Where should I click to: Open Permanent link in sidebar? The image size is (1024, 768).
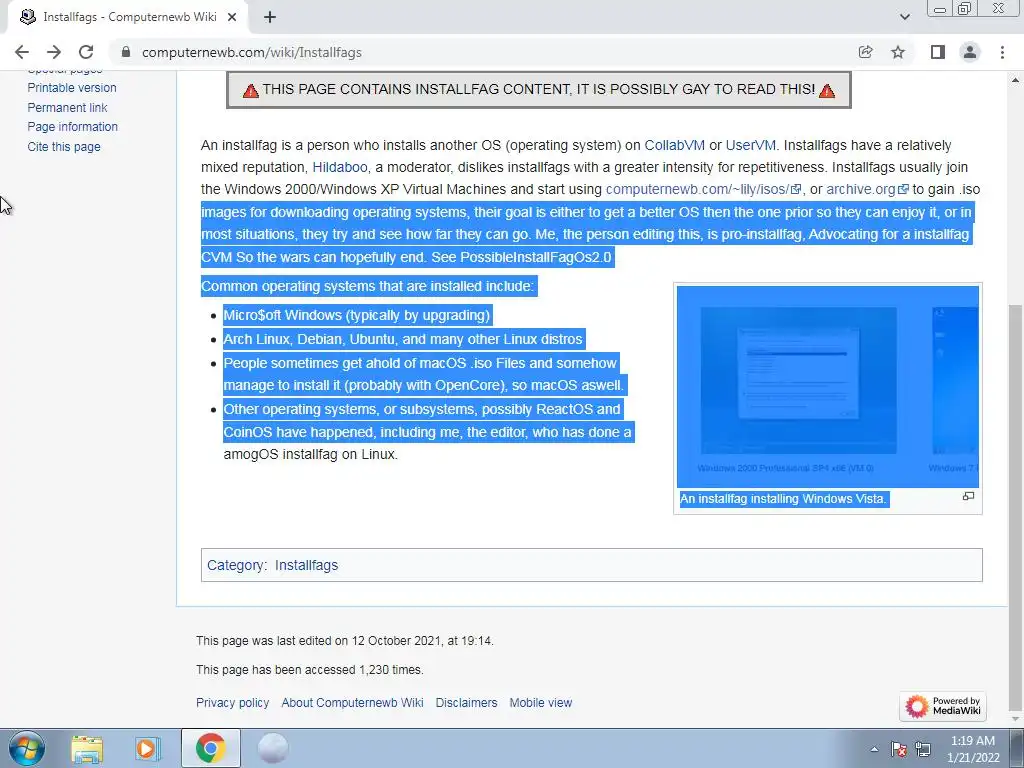(67, 108)
